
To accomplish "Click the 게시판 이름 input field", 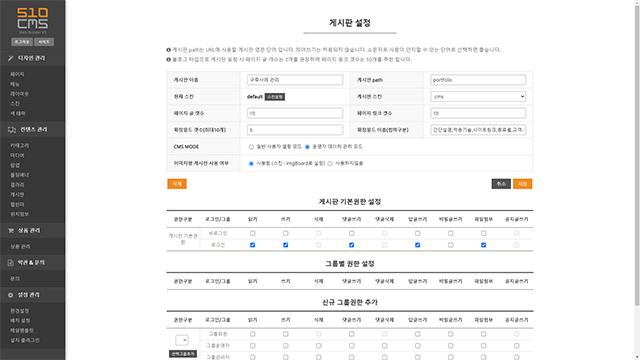I will coord(295,80).
